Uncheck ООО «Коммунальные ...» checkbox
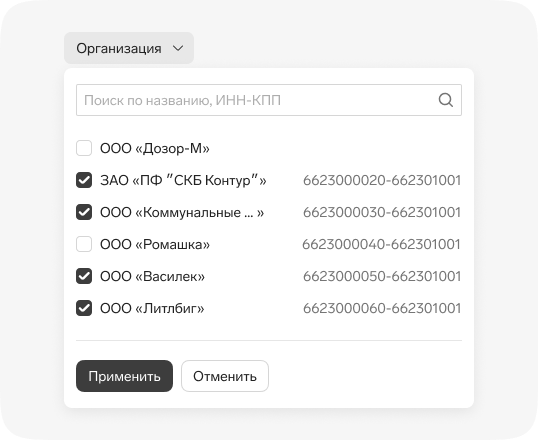The width and height of the screenshot is (538, 440). point(84,212)
